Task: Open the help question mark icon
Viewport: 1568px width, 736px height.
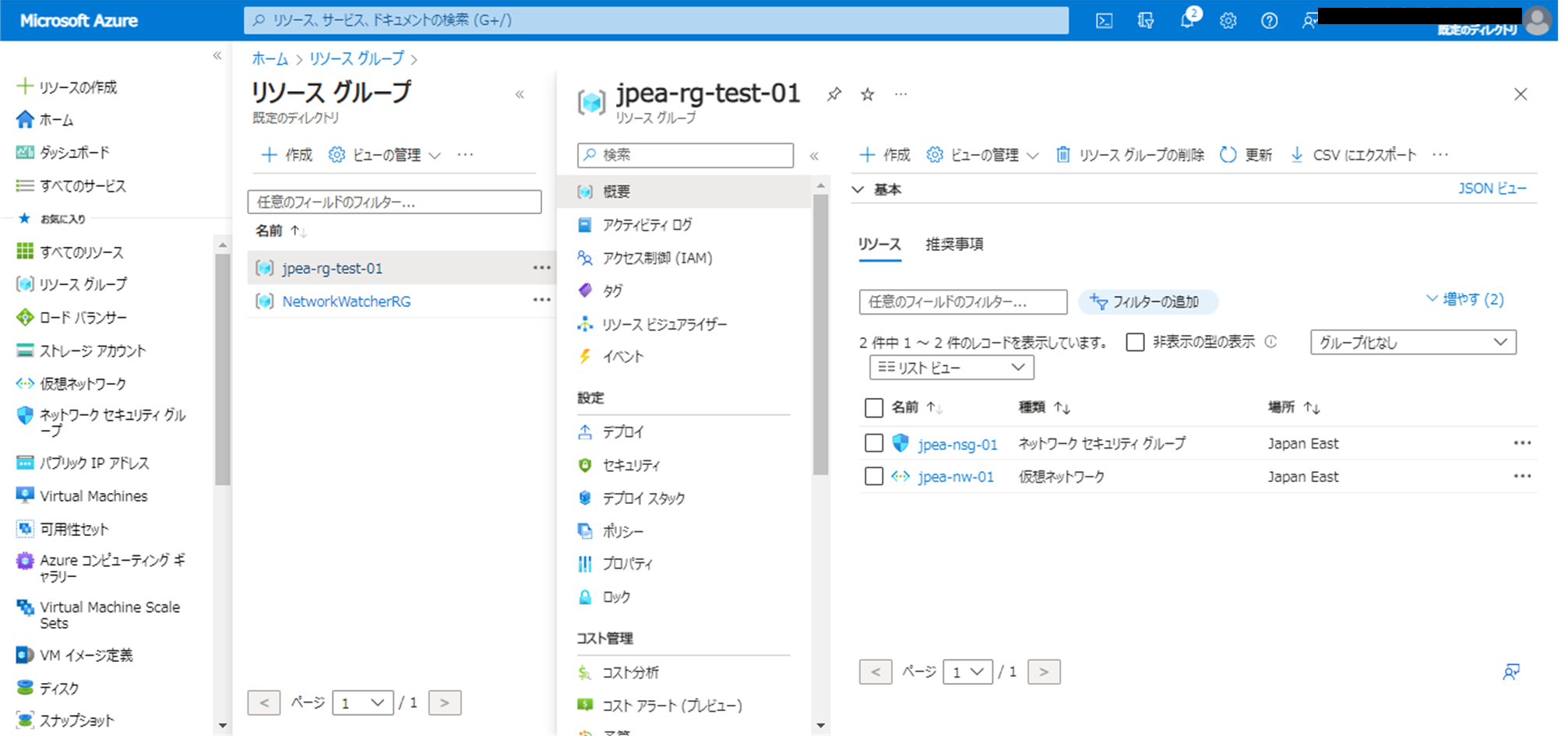Action: (1270, 21)
